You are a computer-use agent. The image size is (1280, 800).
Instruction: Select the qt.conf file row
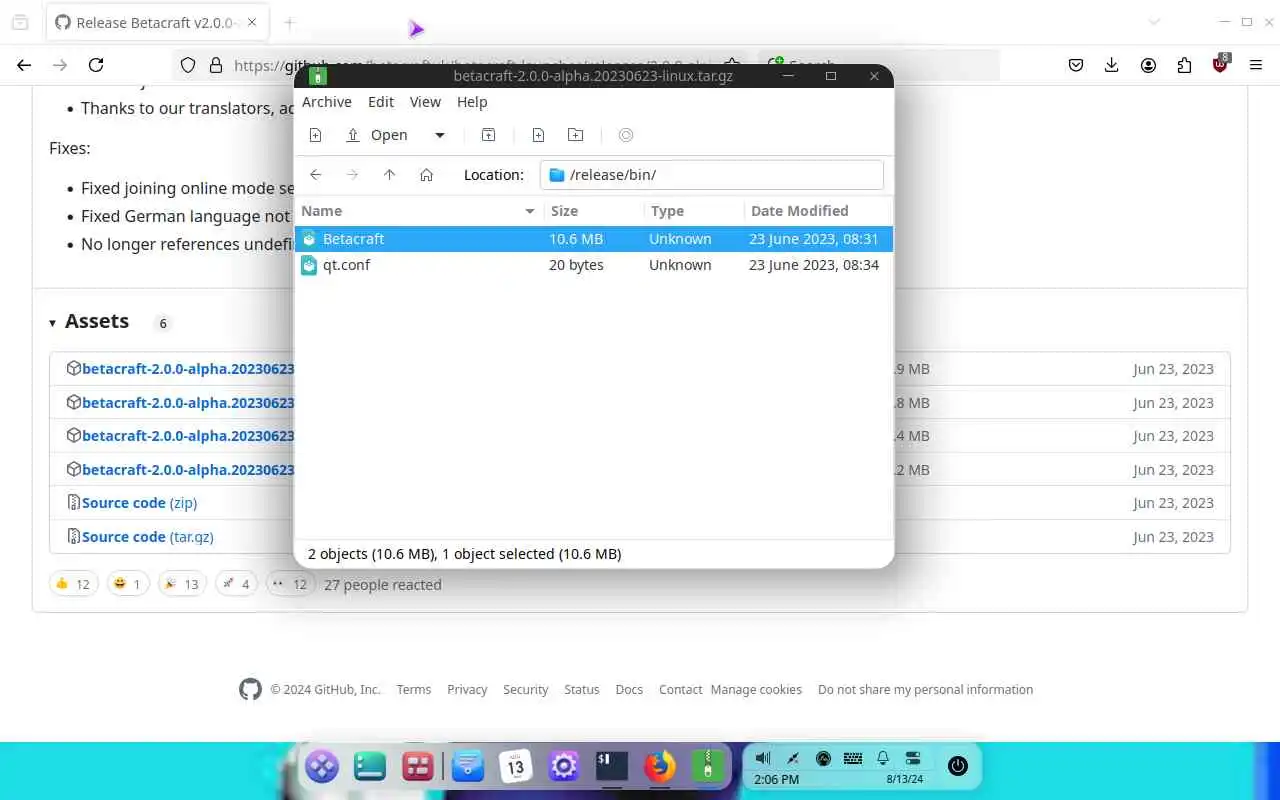594,265
